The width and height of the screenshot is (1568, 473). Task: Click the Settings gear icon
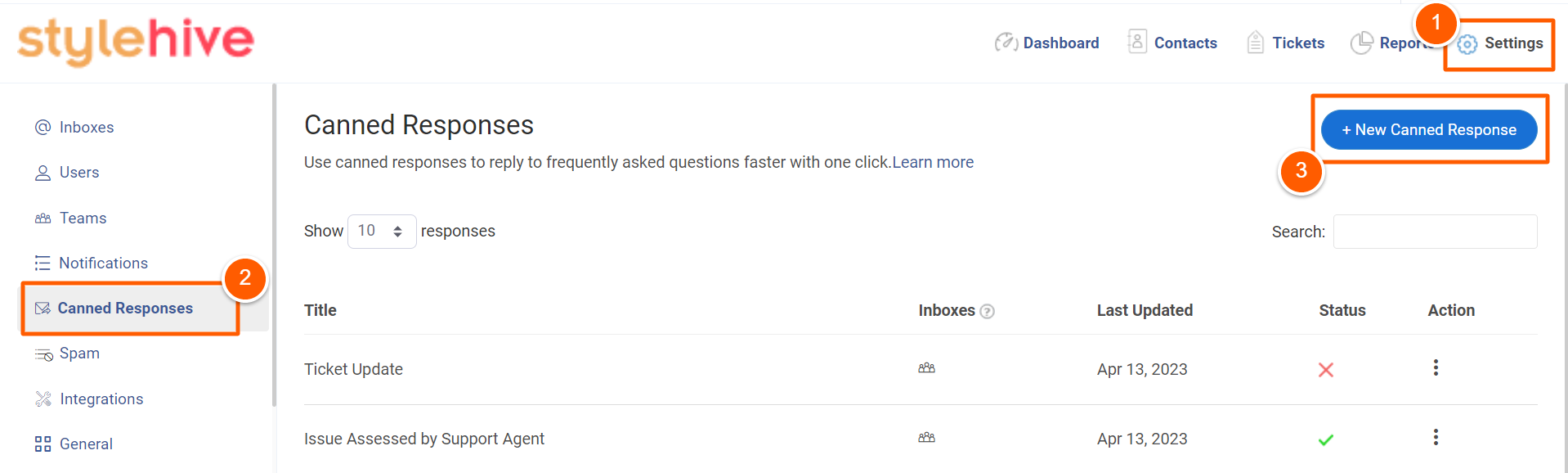(1467, 44)
